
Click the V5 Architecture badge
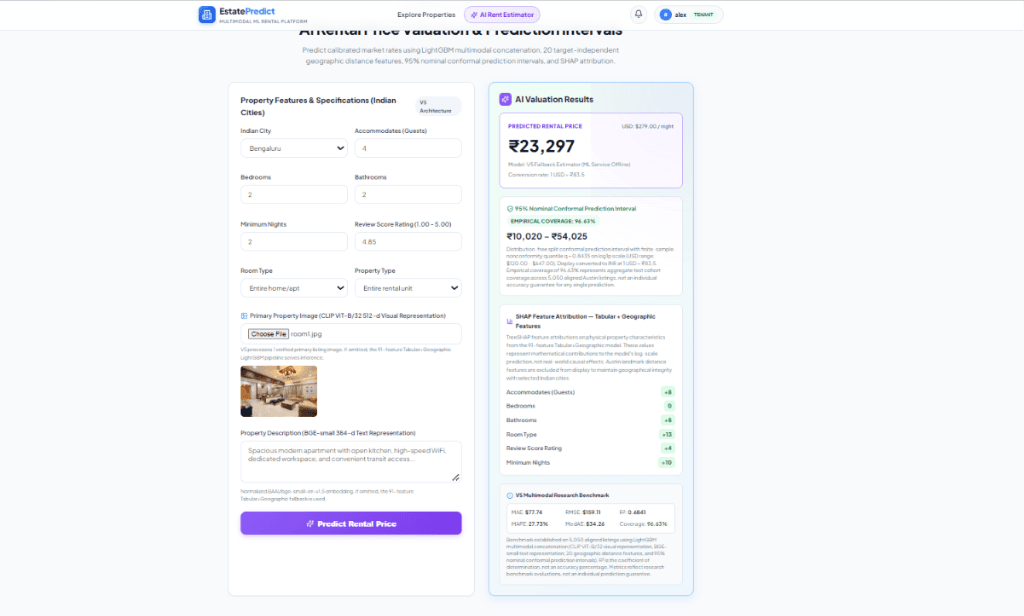[438, 106]
